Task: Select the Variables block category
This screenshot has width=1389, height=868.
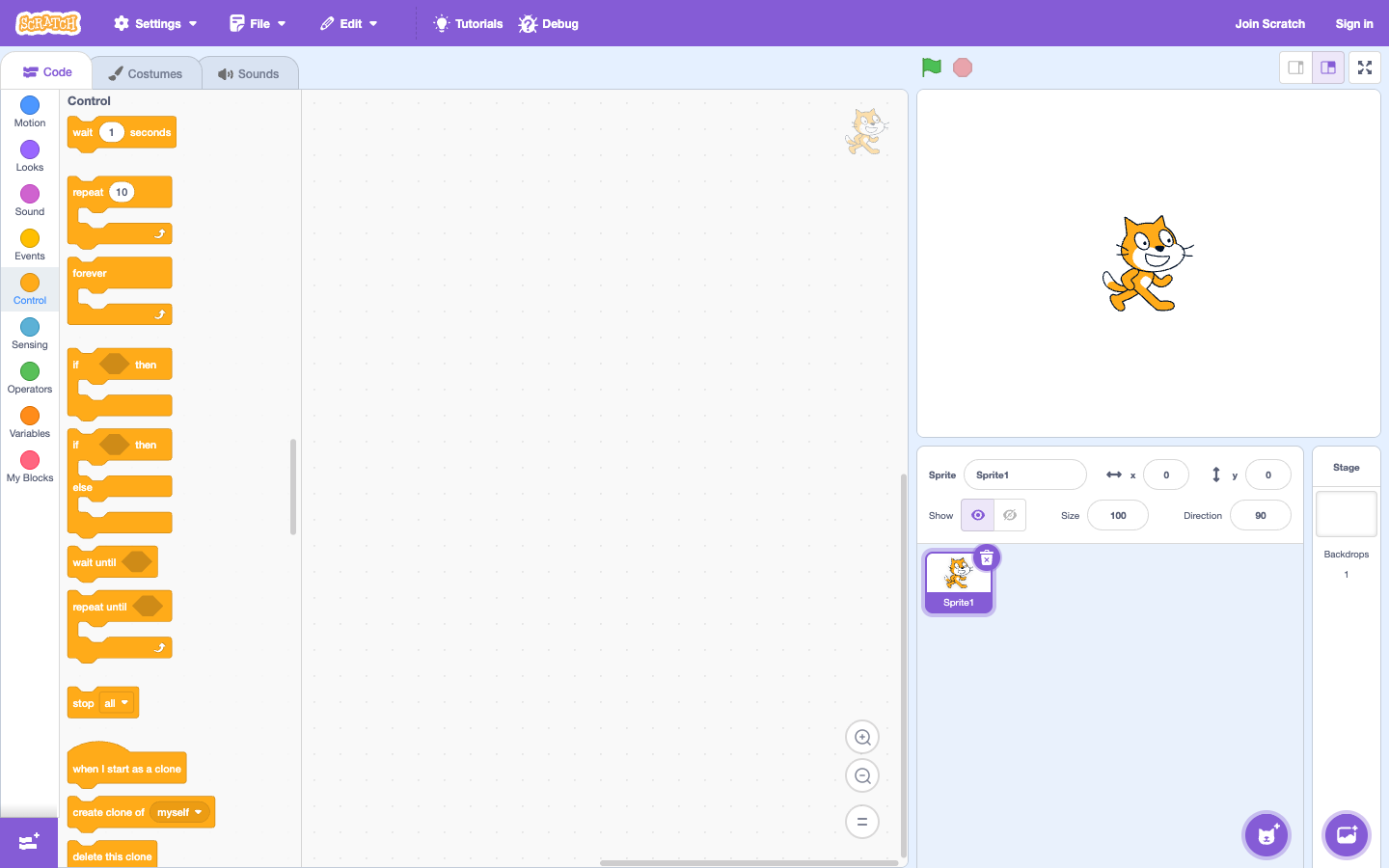Action: 30,422
